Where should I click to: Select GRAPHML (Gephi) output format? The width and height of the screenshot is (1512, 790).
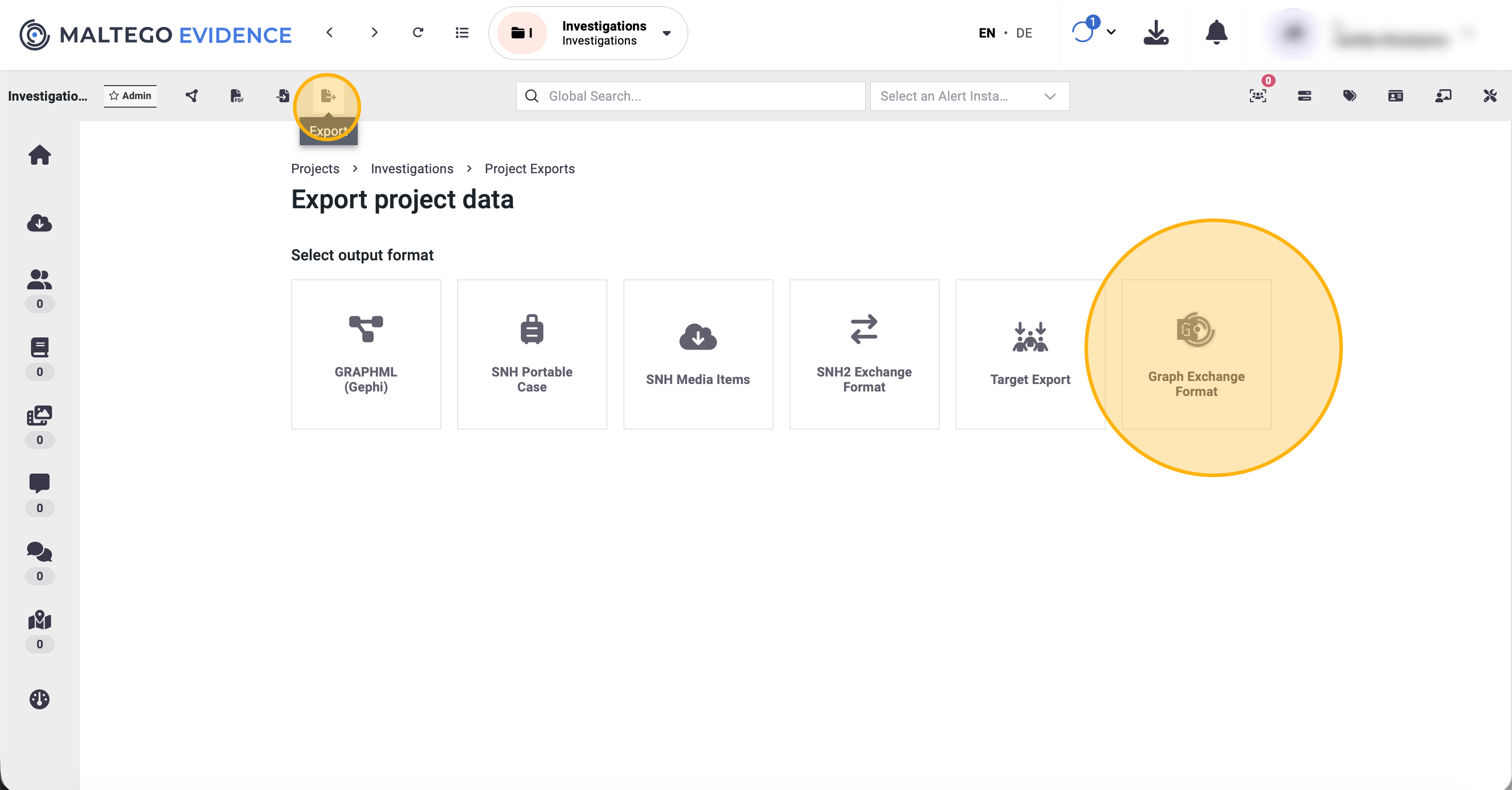click(x=366, y=354)
